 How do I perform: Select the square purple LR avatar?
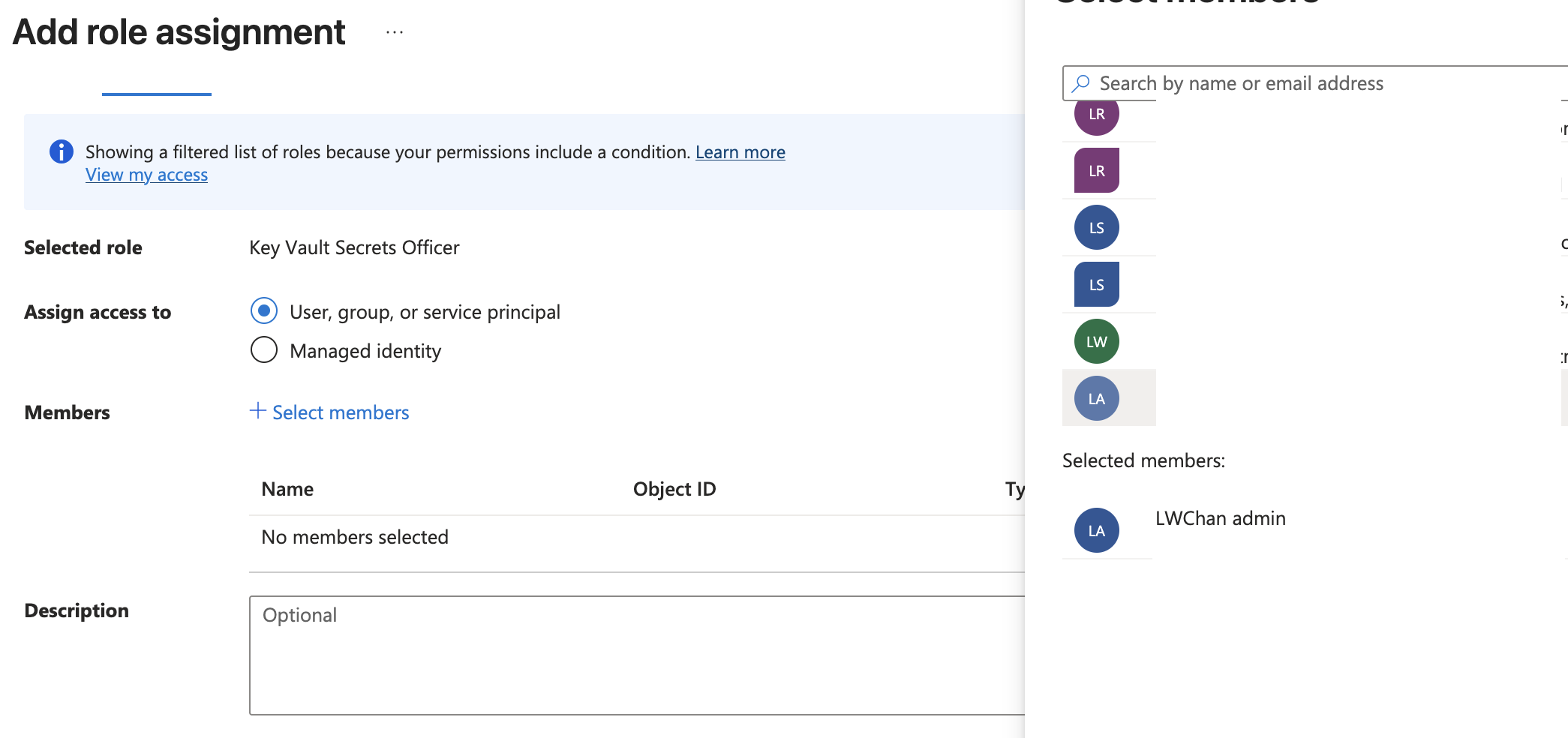(x=1097, y=170)
